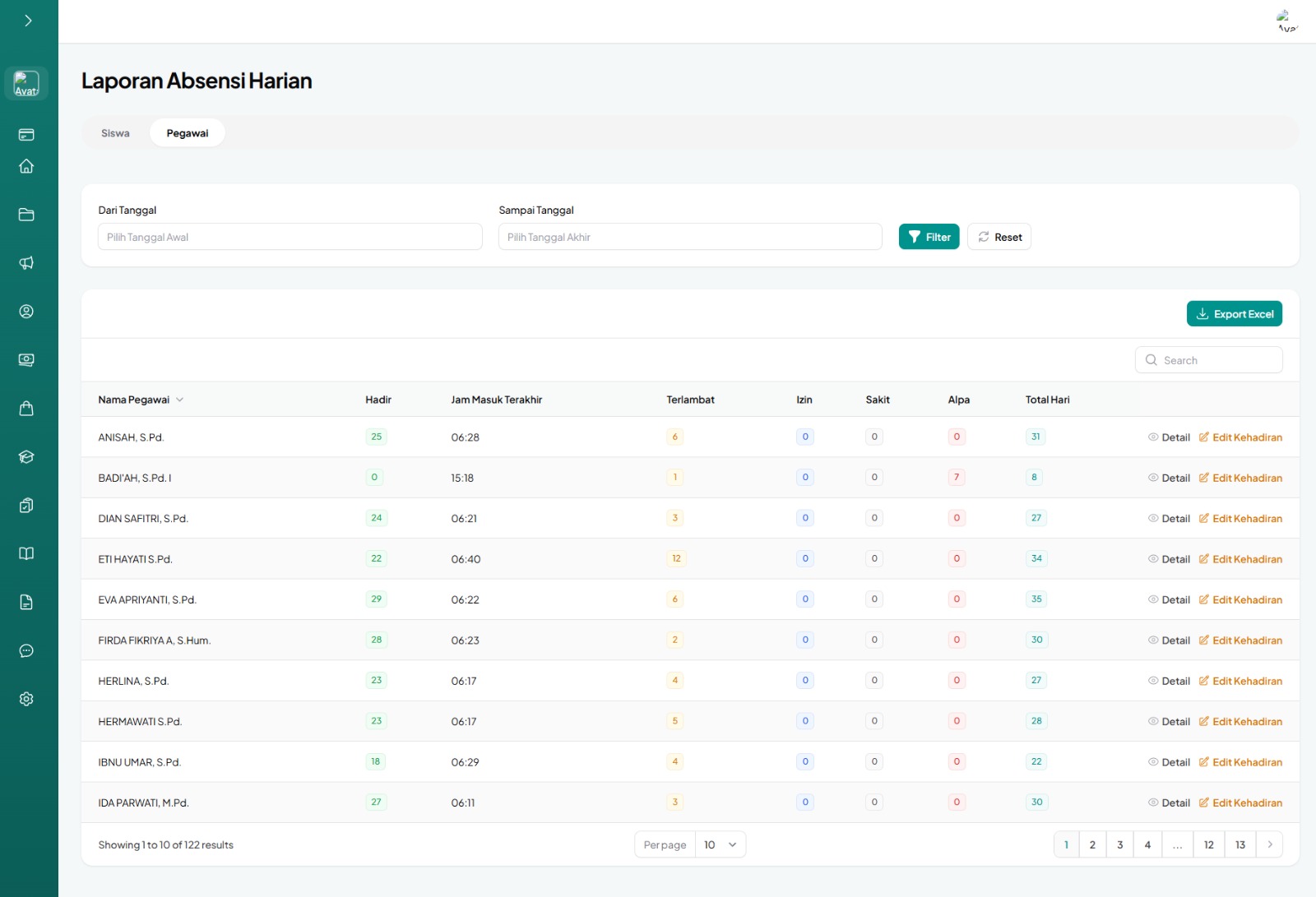The width and height of the screenshot is (1316, 897).
Task: Open the chat bubble icon in sidebar
Action: point(26,650)
